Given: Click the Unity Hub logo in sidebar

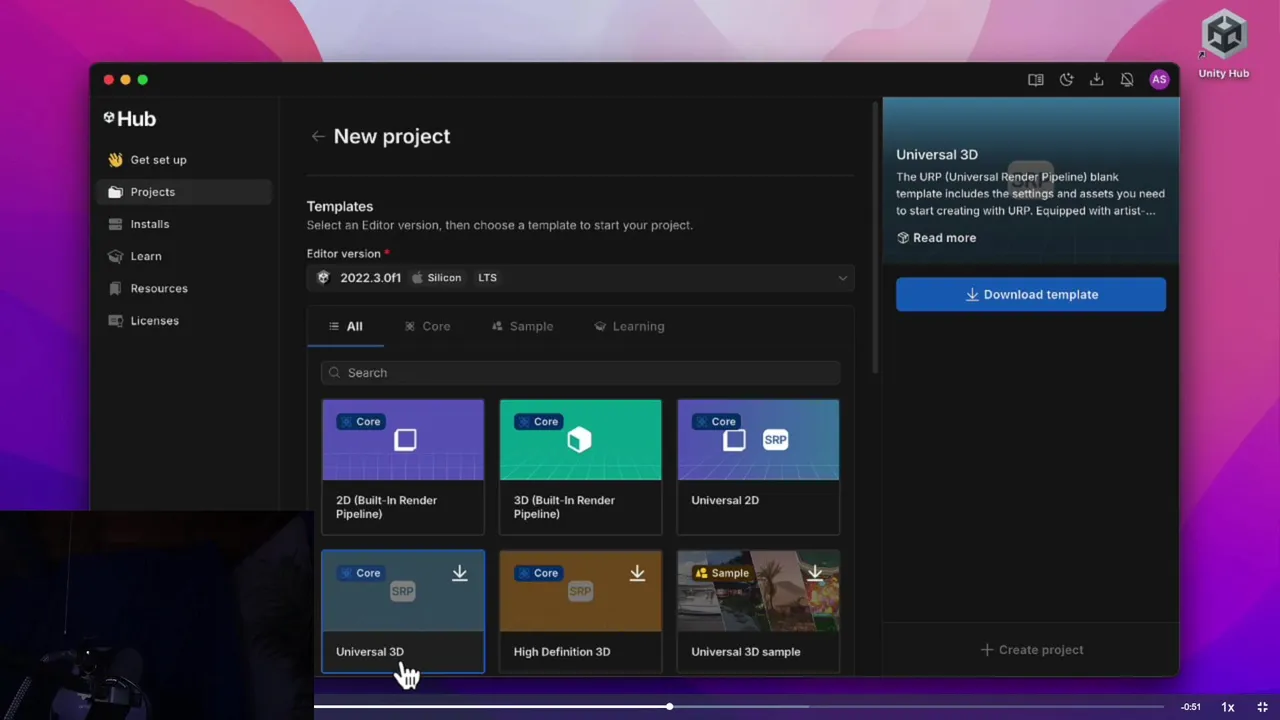Looking at the screenshot, I should [130, 118].
